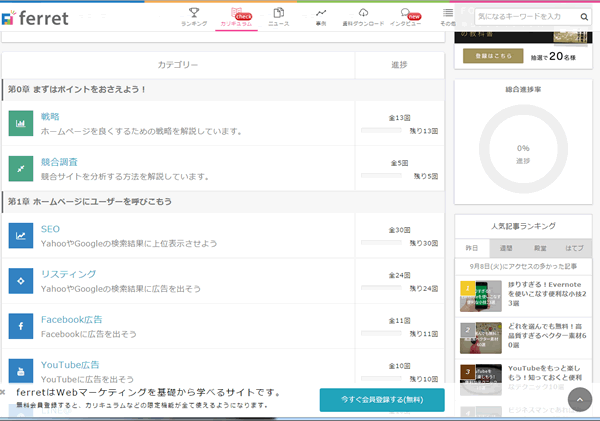
Task: Click the 今すぐ会員登録する(無料) button
Action: 382,400
